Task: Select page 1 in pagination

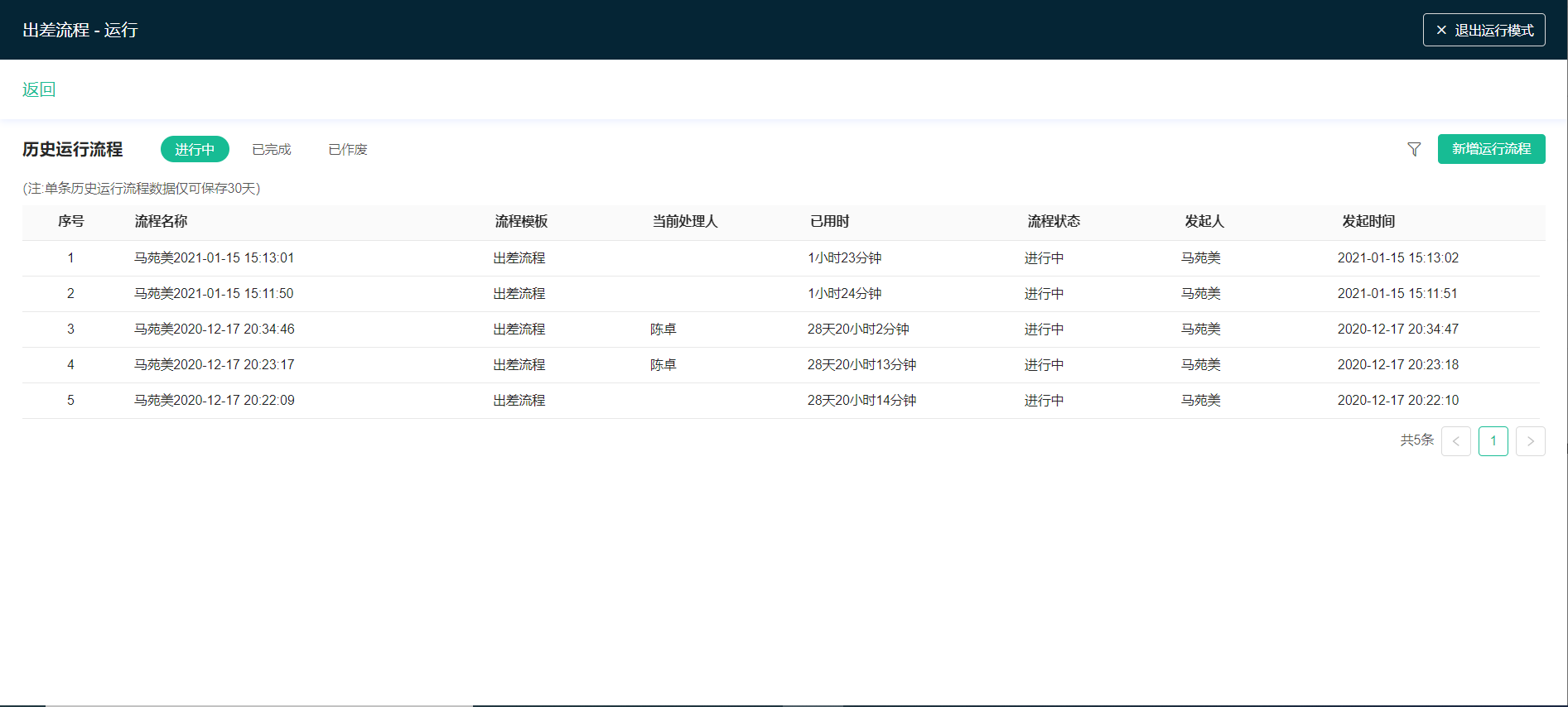Action: point(1493,441)
